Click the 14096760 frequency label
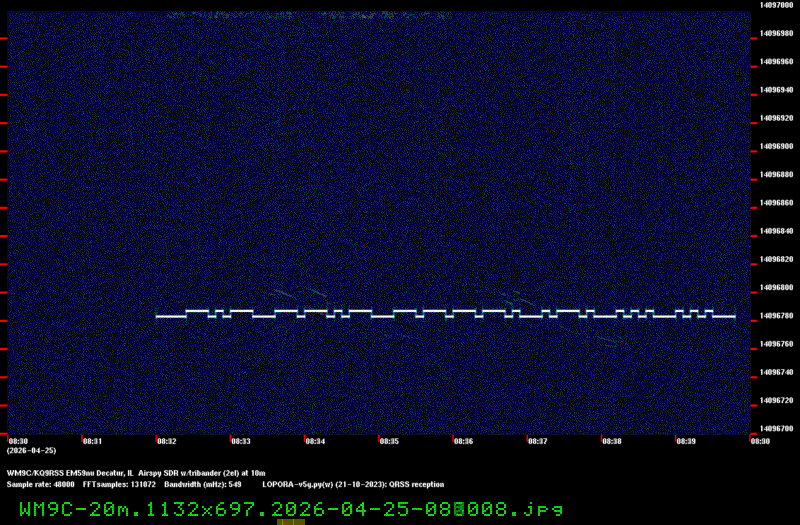This screenshot has height=525, width=800. pyautogui.click(x=777, y=344)
